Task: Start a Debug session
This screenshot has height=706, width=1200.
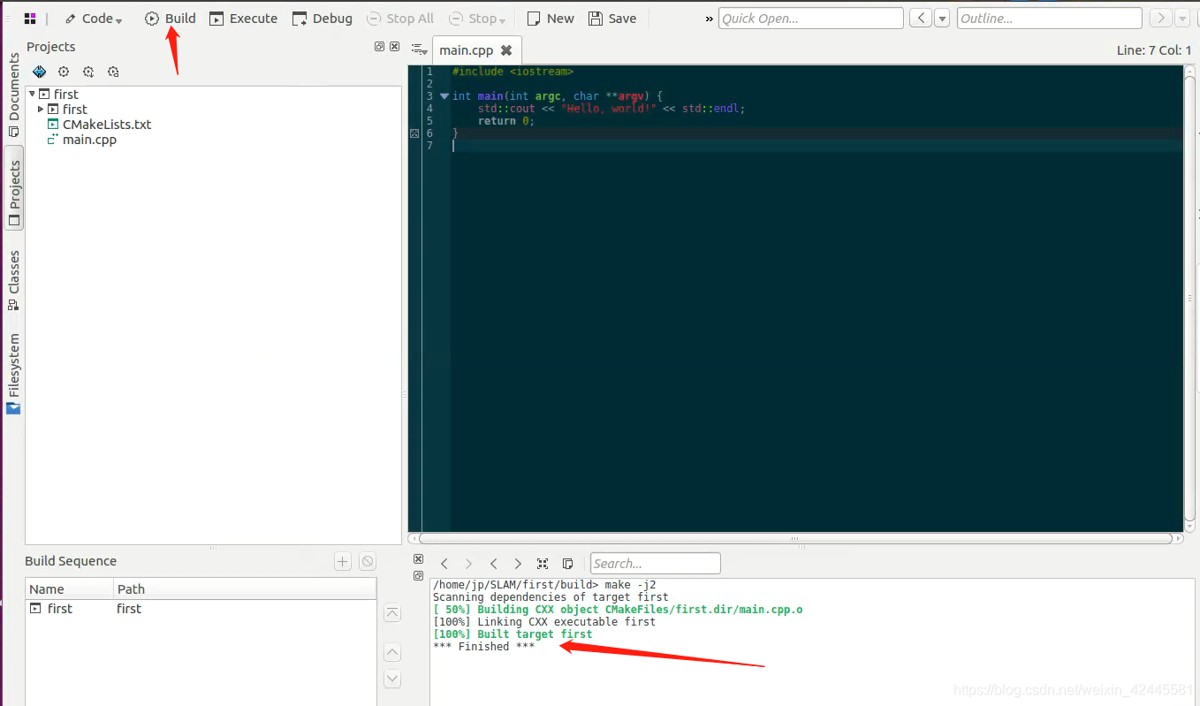Action: point(322,18)
